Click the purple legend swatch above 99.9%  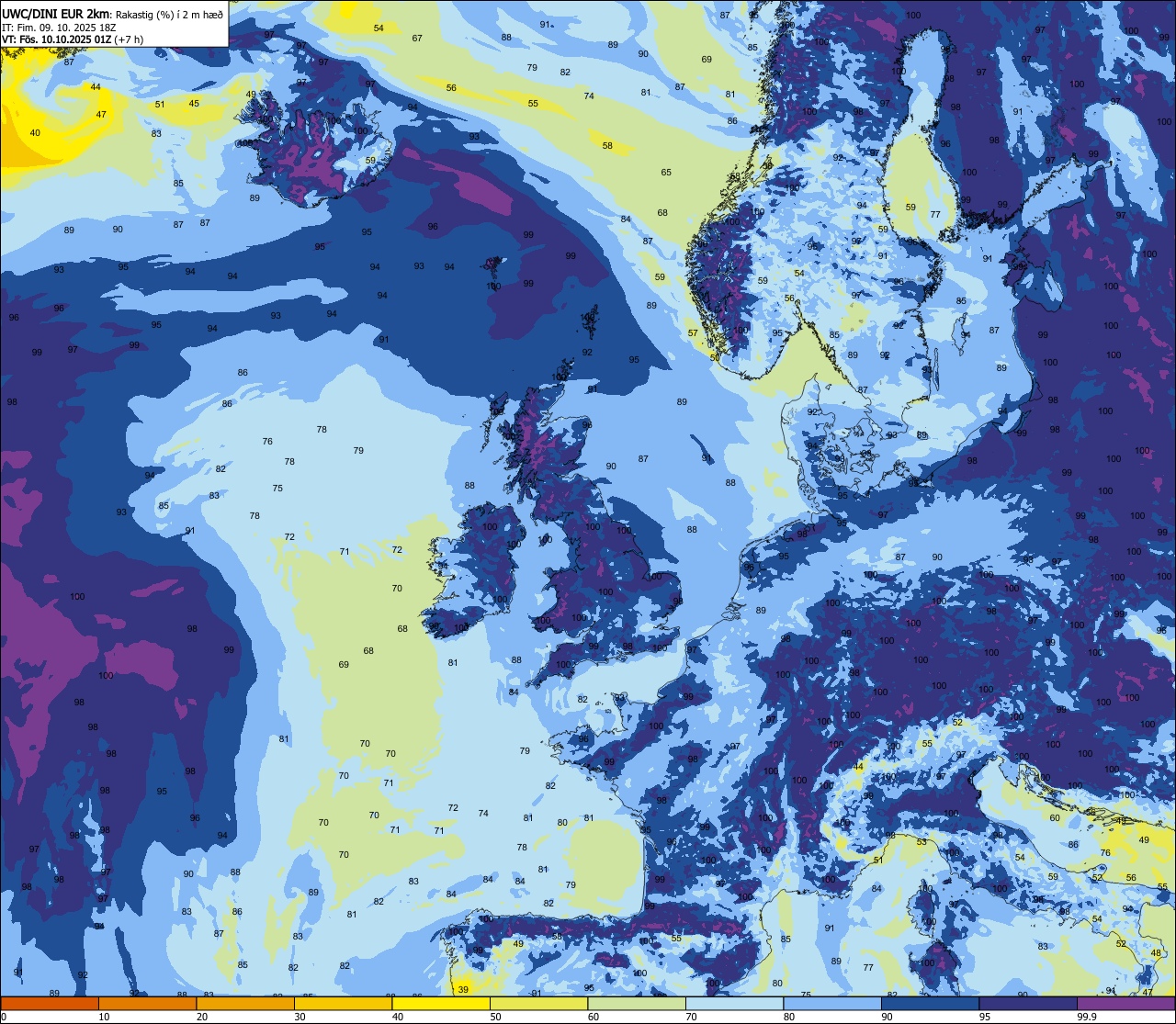click(1126, 1003)
